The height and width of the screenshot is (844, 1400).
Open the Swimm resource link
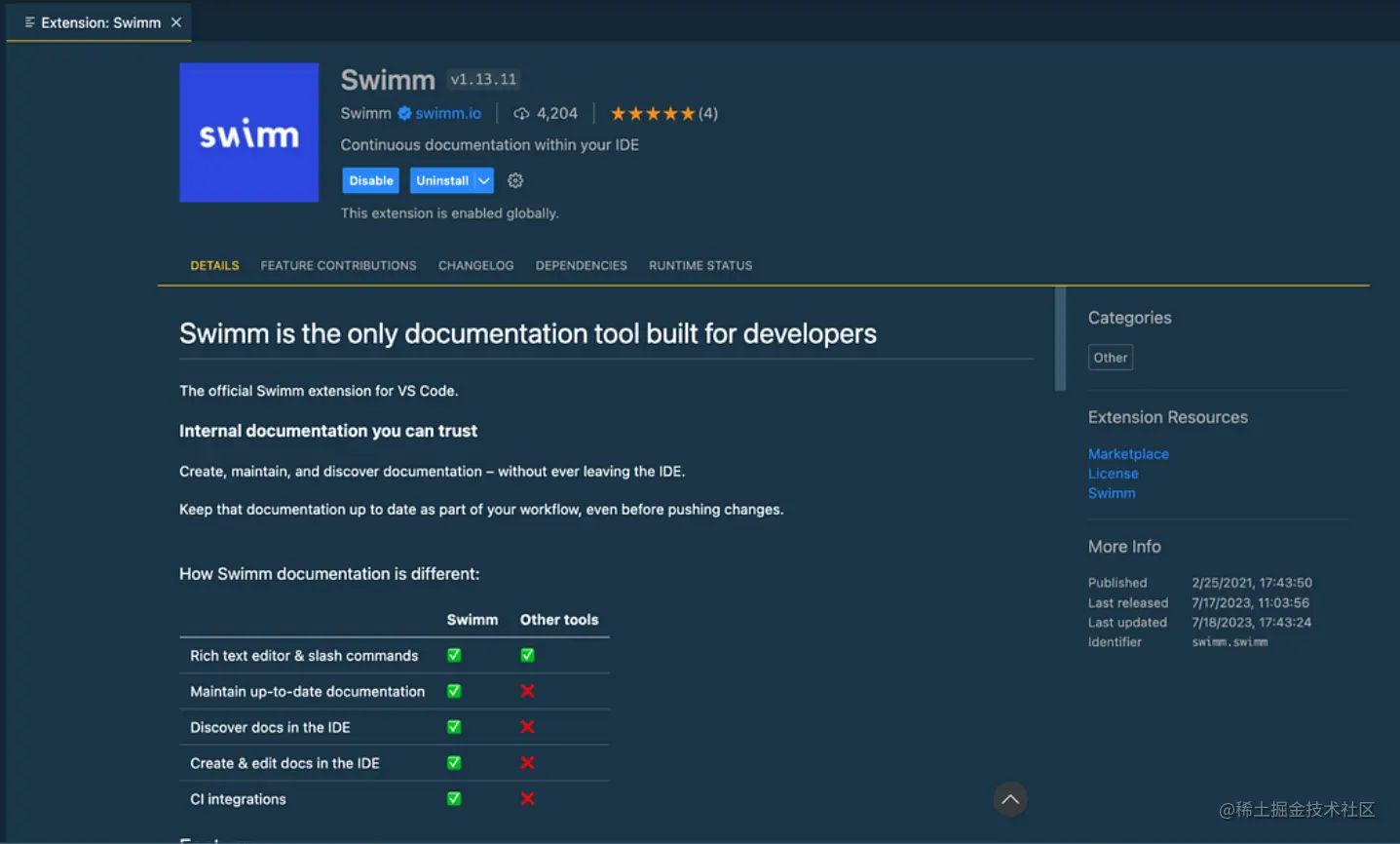(1112, 493)
